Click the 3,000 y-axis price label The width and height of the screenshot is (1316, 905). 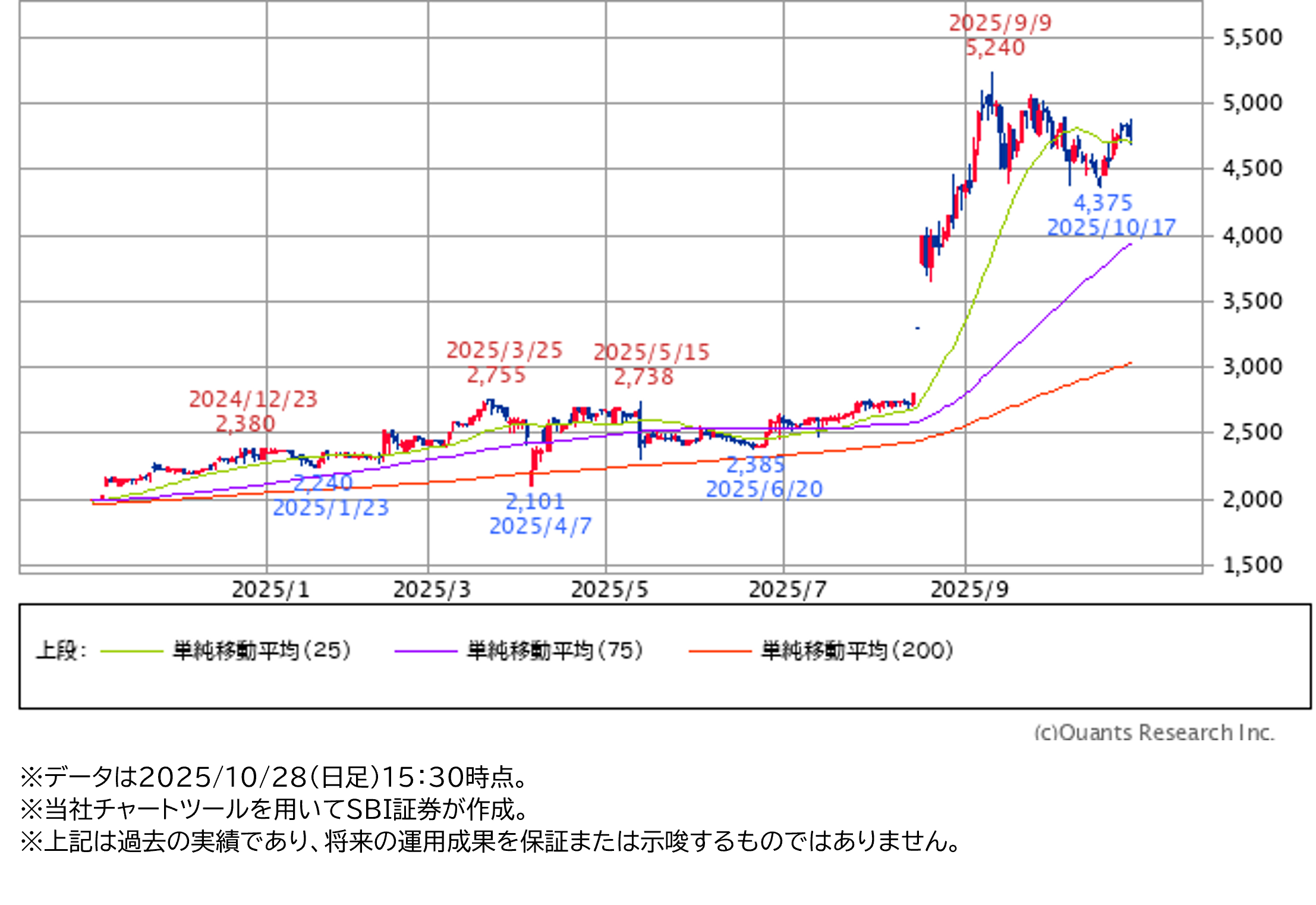pyautogui.click(x=1252, y=366)
